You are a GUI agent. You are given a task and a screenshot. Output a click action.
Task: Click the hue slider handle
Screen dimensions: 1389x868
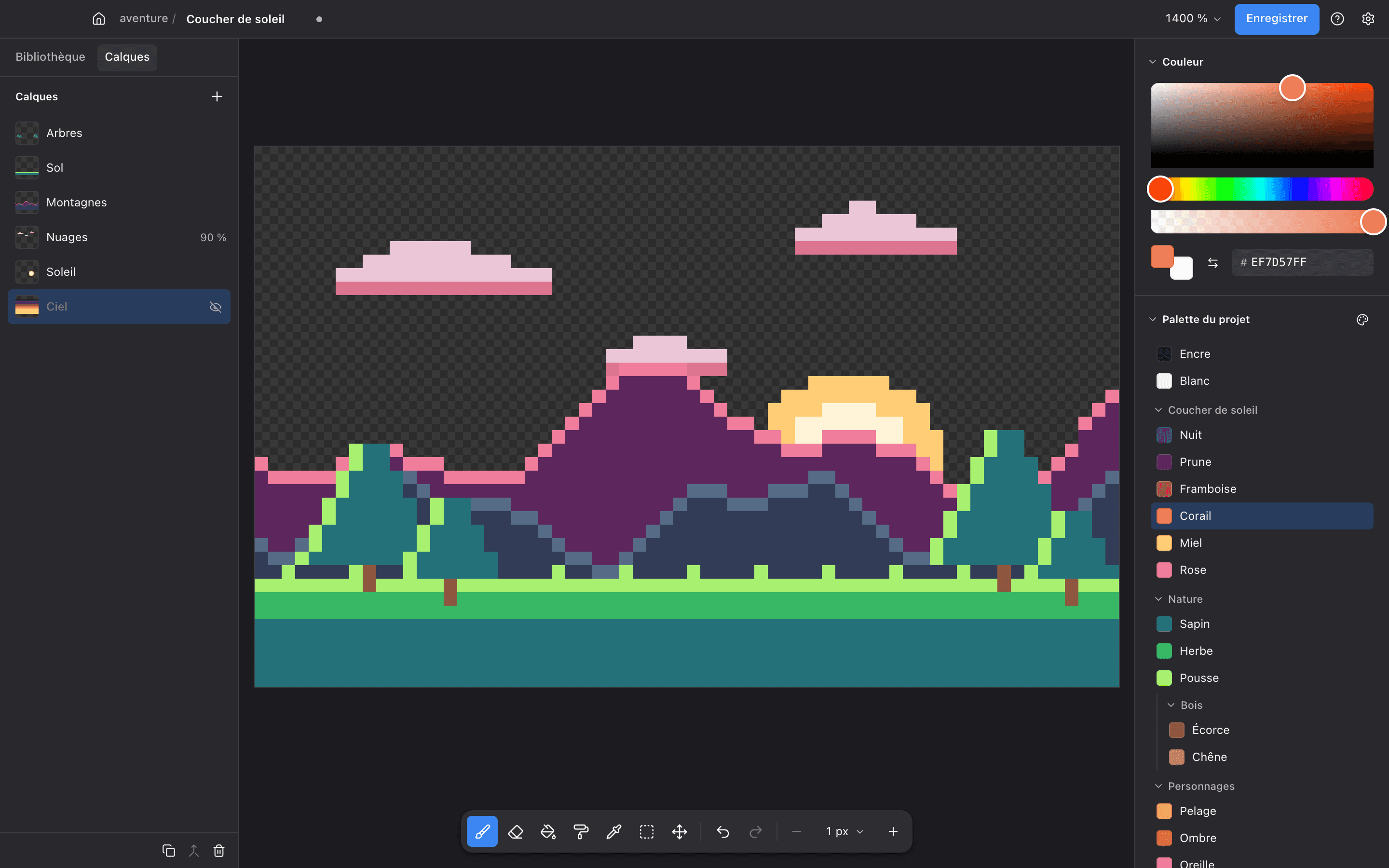coord(1160,189)
